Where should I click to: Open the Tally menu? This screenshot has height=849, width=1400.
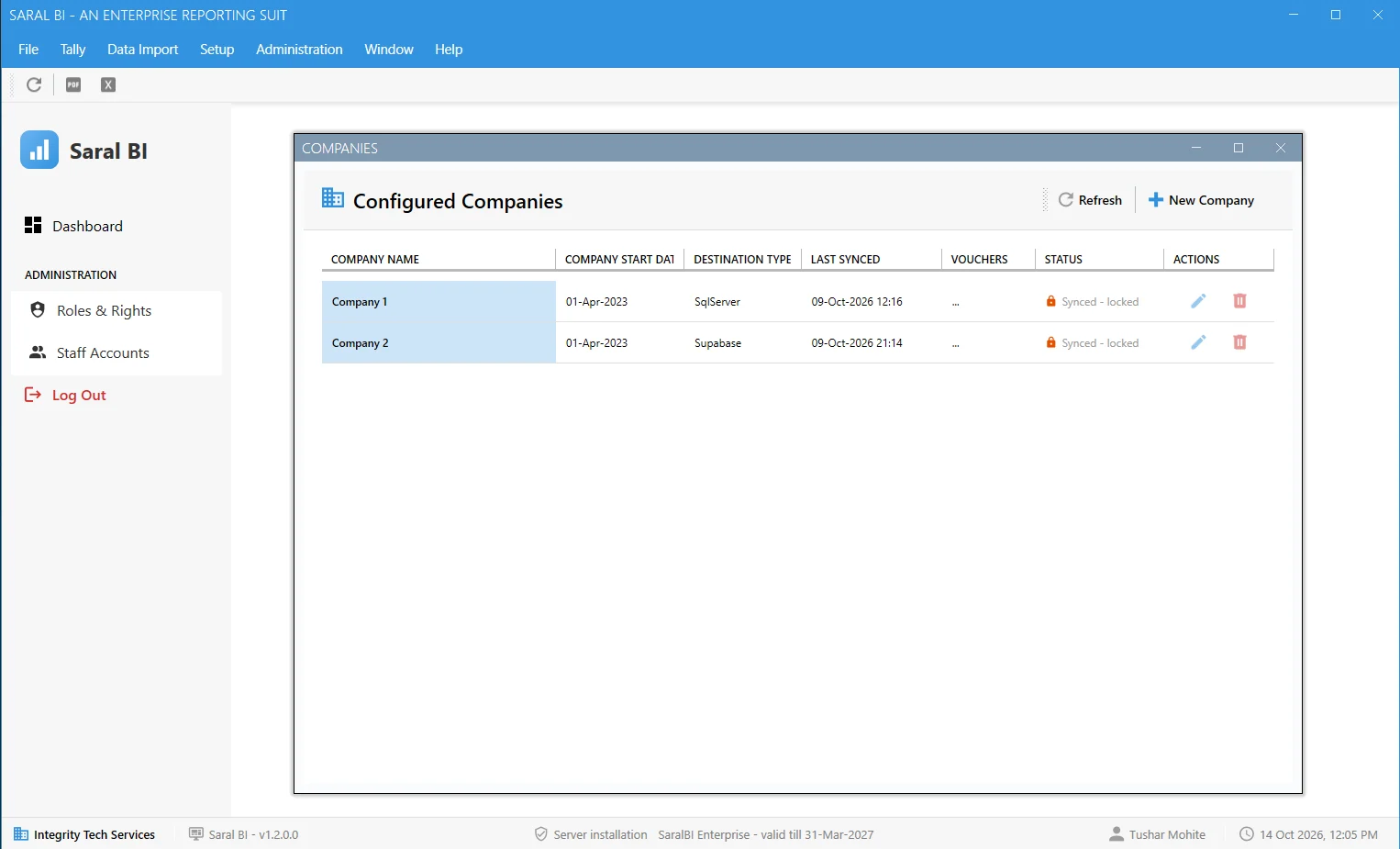pyautogui.click(x=72, y=50)
